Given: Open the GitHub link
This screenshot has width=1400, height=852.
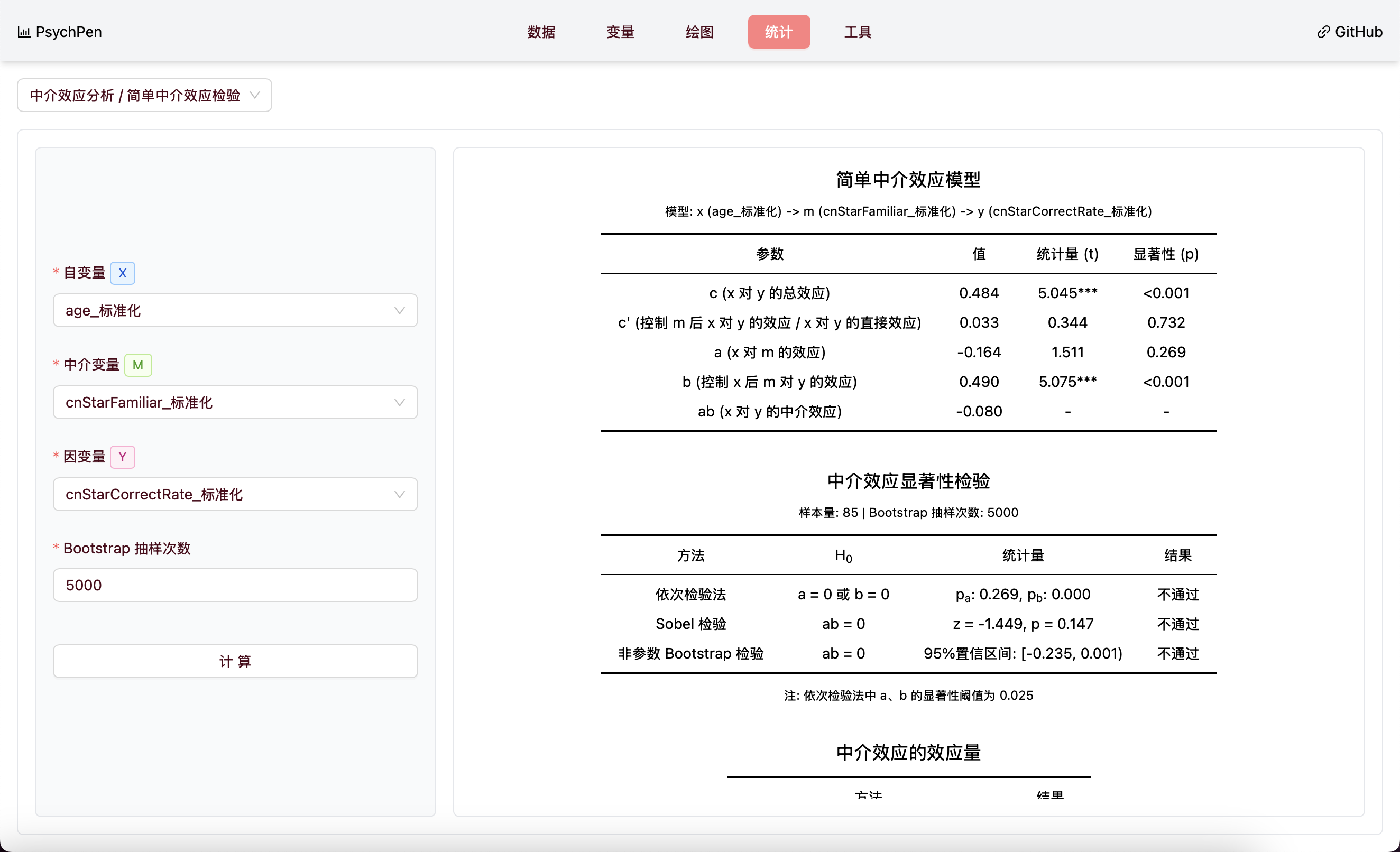Looking at the screenshot, I should 1349,32.
